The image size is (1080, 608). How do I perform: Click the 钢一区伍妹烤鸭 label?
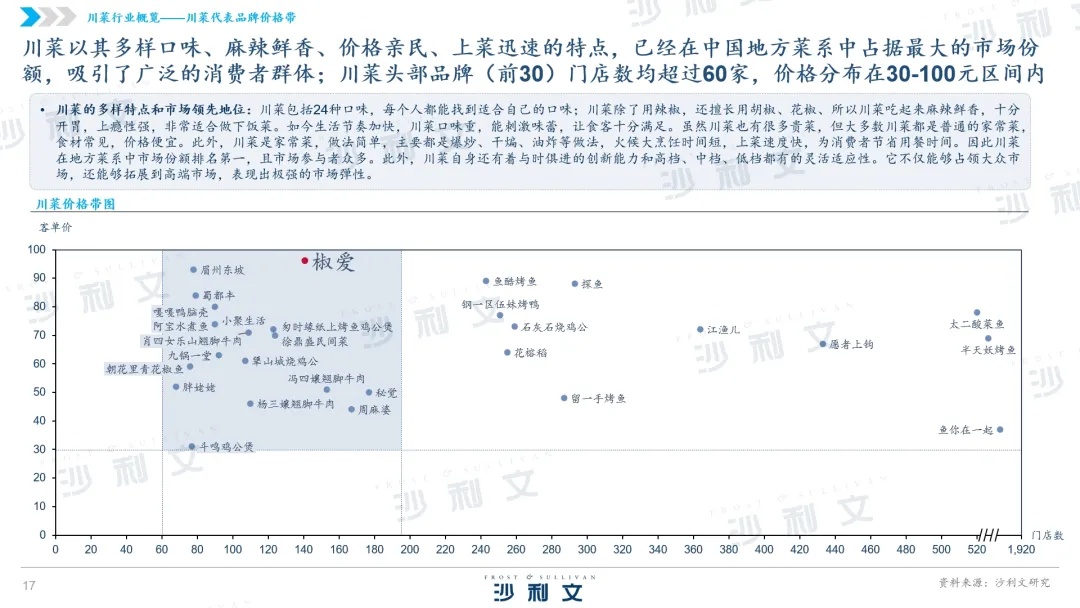coord(500,304)
